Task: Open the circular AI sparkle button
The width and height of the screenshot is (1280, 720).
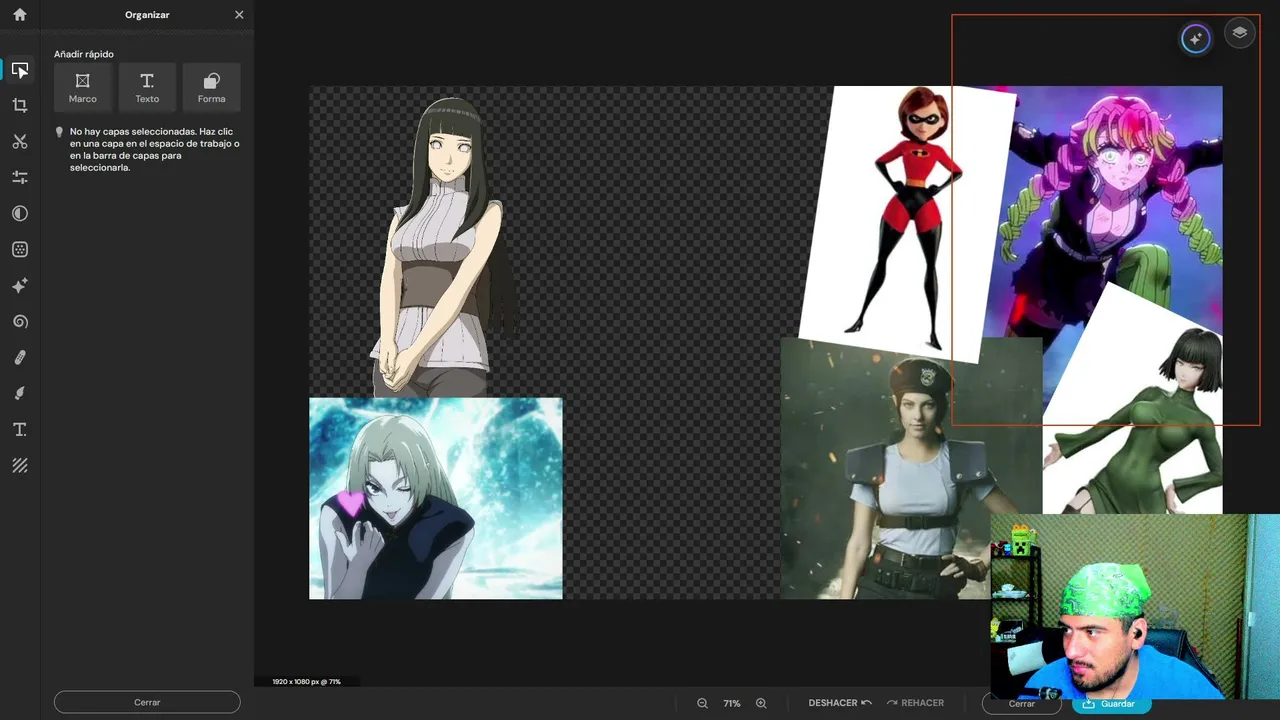Action: coord(1195,38)
